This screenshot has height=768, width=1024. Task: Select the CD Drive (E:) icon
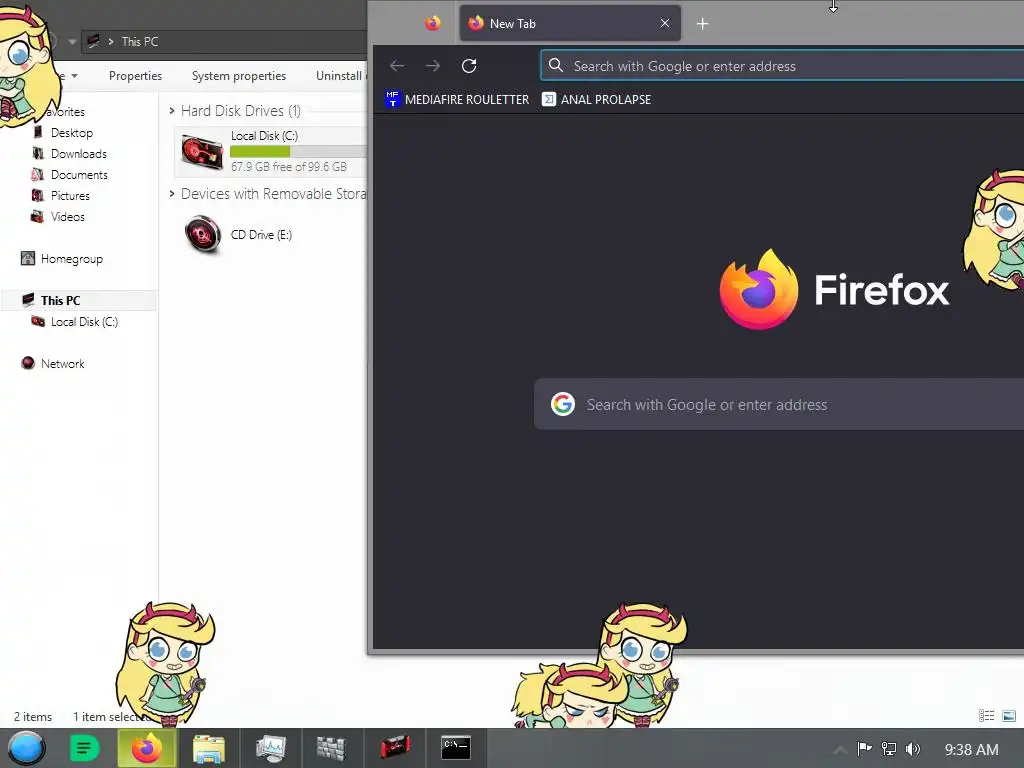202,234
